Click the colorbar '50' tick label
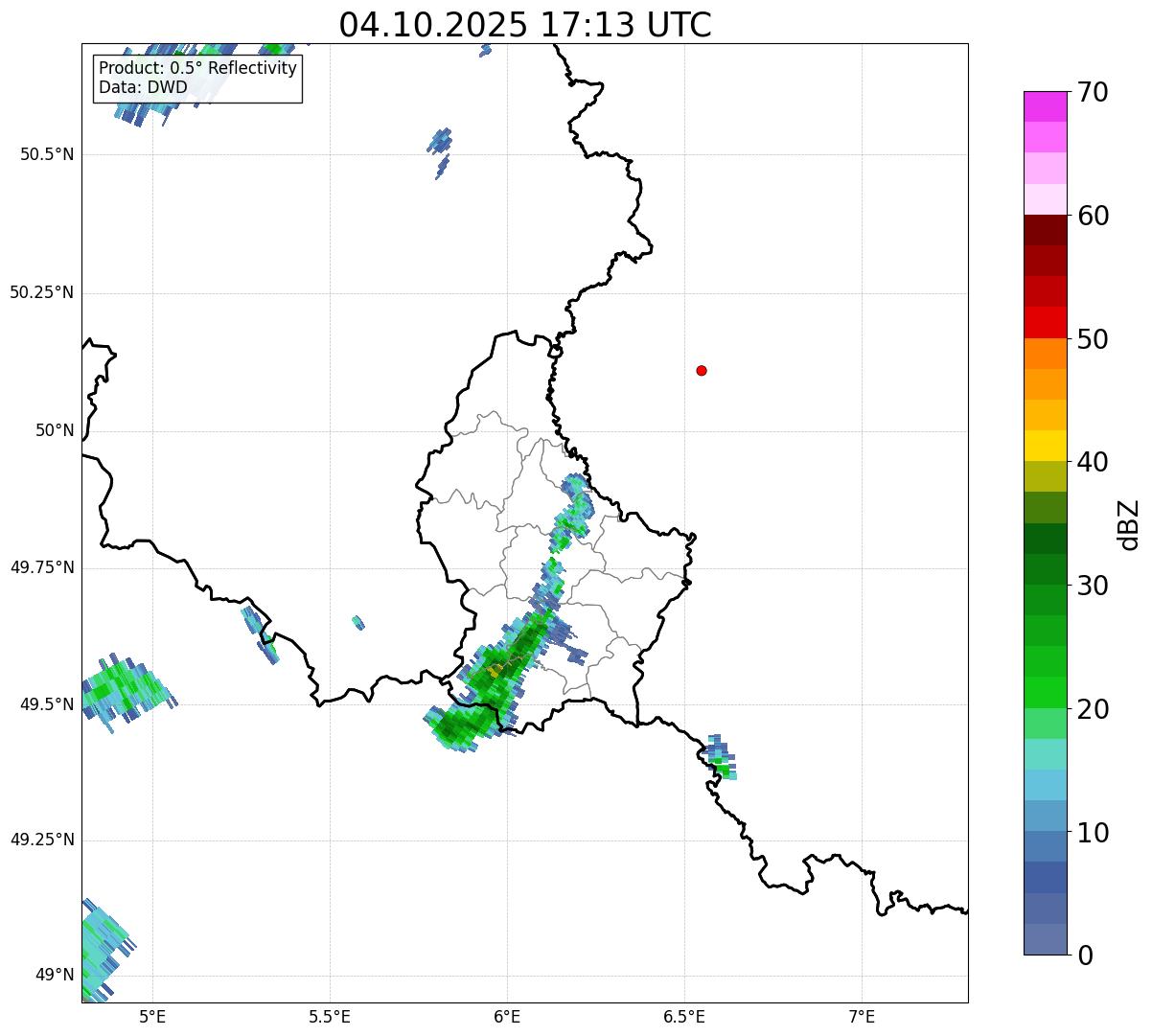1152x1036 pixels. pyautogui.click(x=1093, y=339)
